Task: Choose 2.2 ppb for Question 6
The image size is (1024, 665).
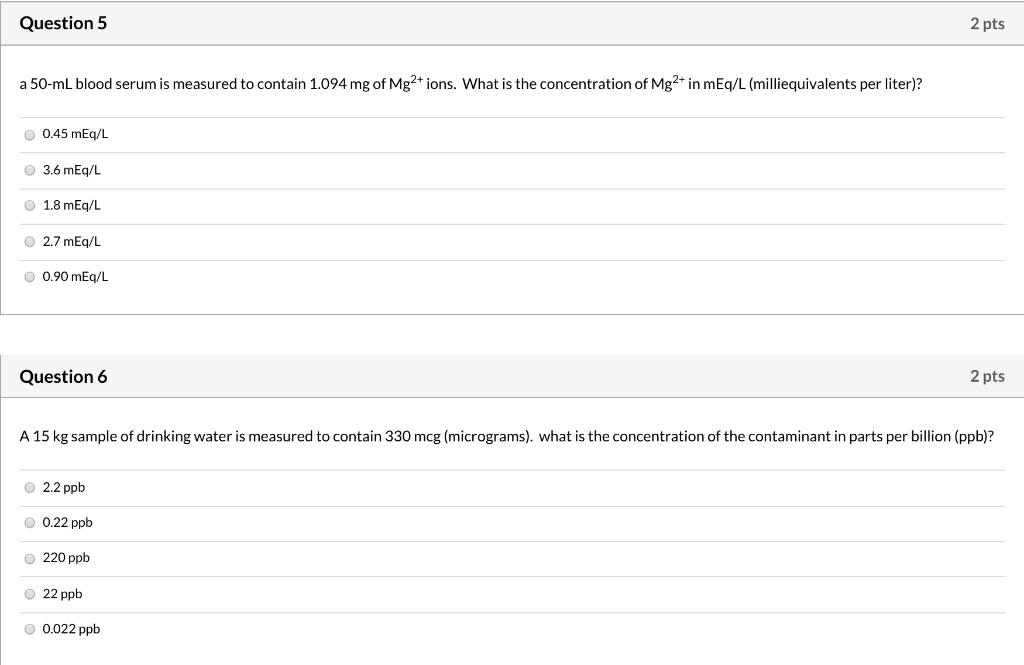Action: [x=29, y=487]
